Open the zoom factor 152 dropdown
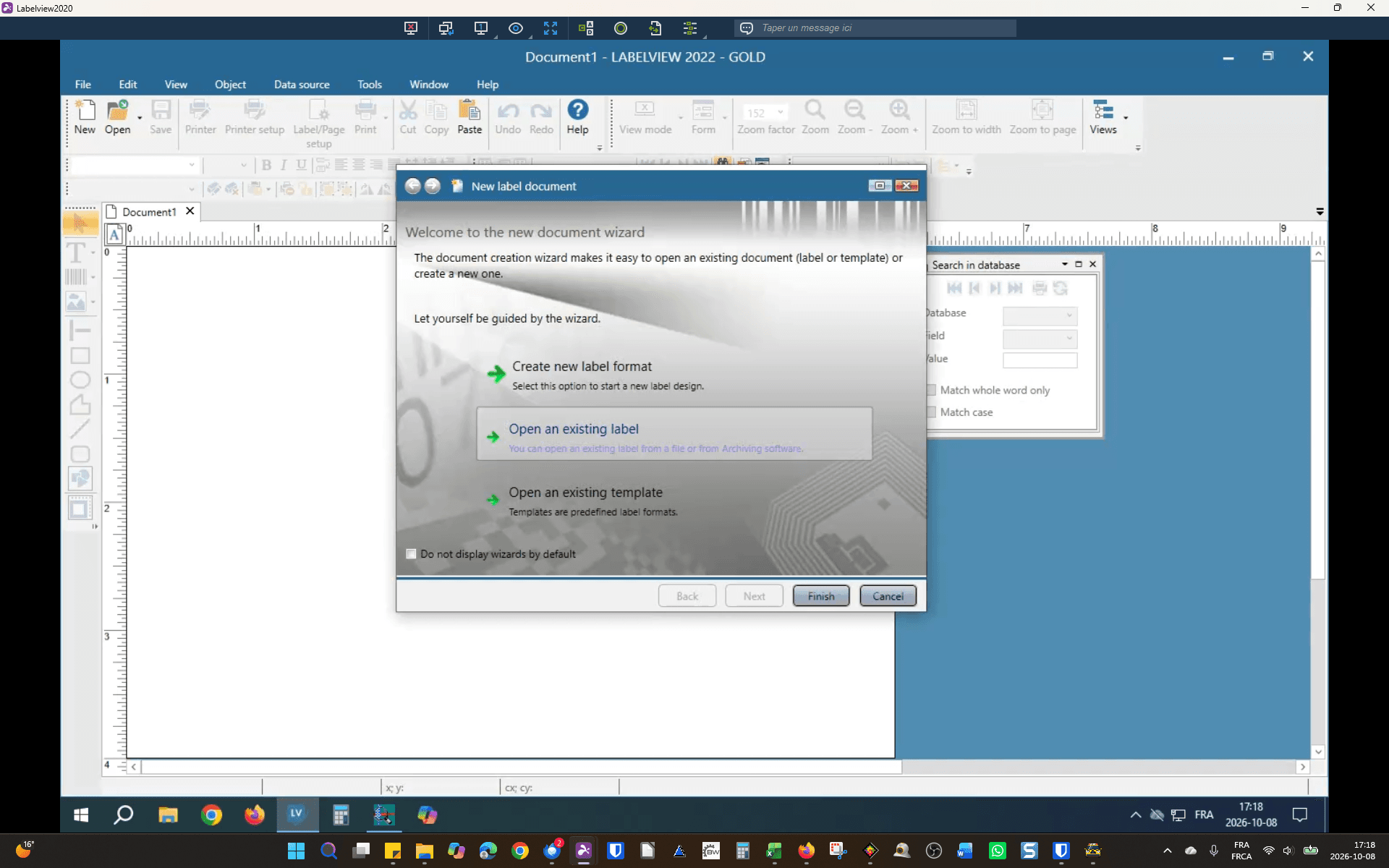 (x=780, y=112)
